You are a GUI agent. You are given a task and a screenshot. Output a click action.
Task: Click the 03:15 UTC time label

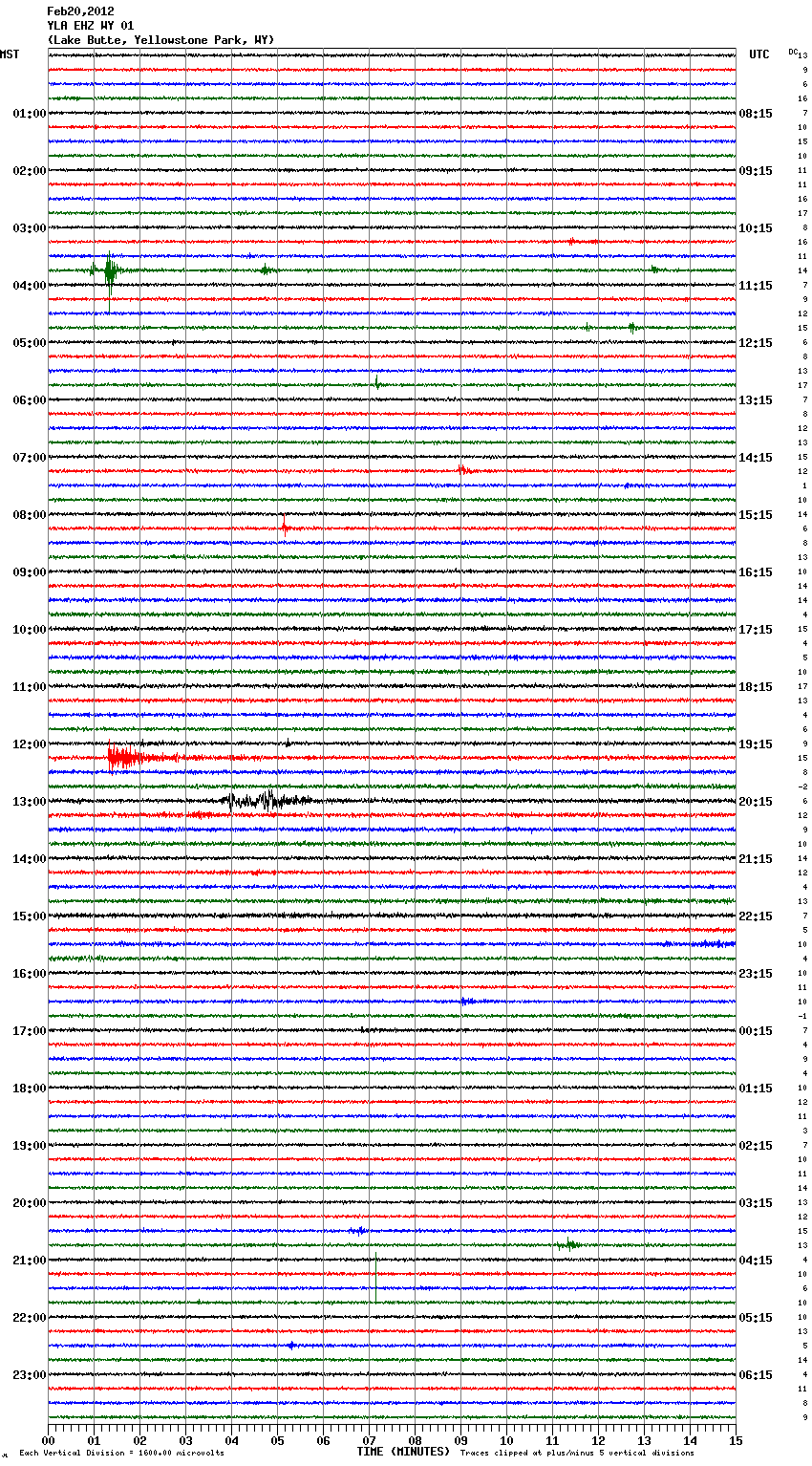[x=756, y=1203]
